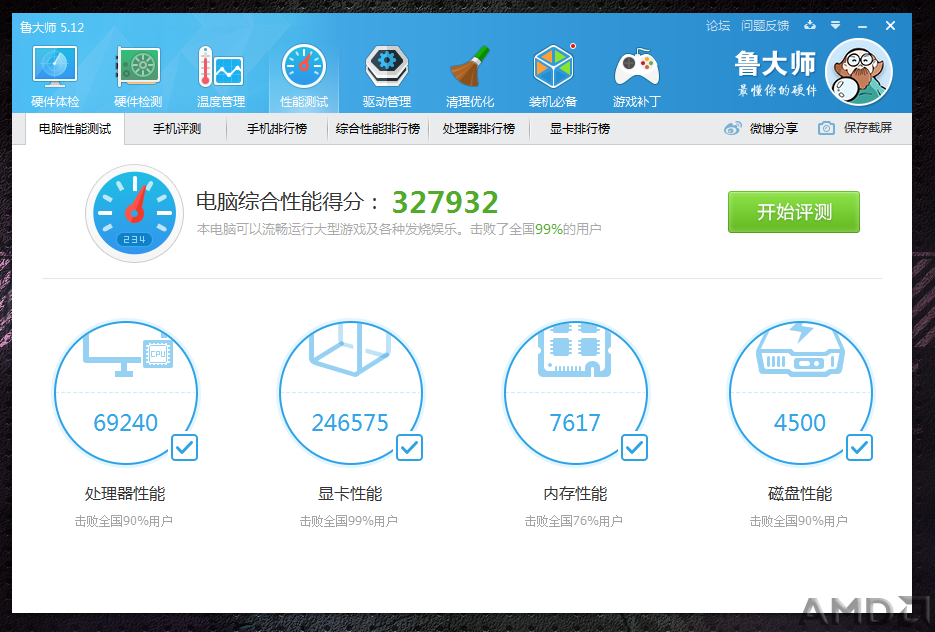Open 硬件体检 hardware checkup section
935x632 pixels.
click(55, 76)
